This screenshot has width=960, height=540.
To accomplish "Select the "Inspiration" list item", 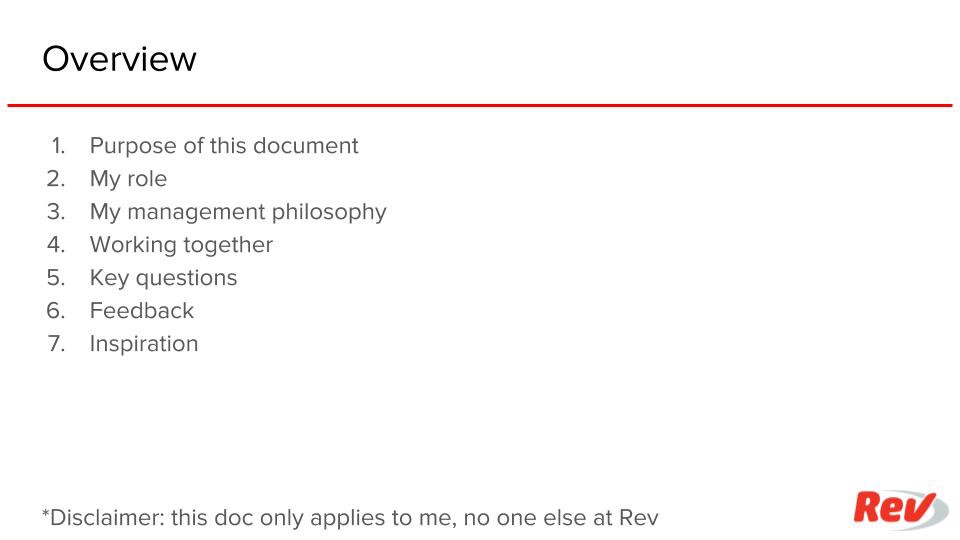I will tap(144, 344).
